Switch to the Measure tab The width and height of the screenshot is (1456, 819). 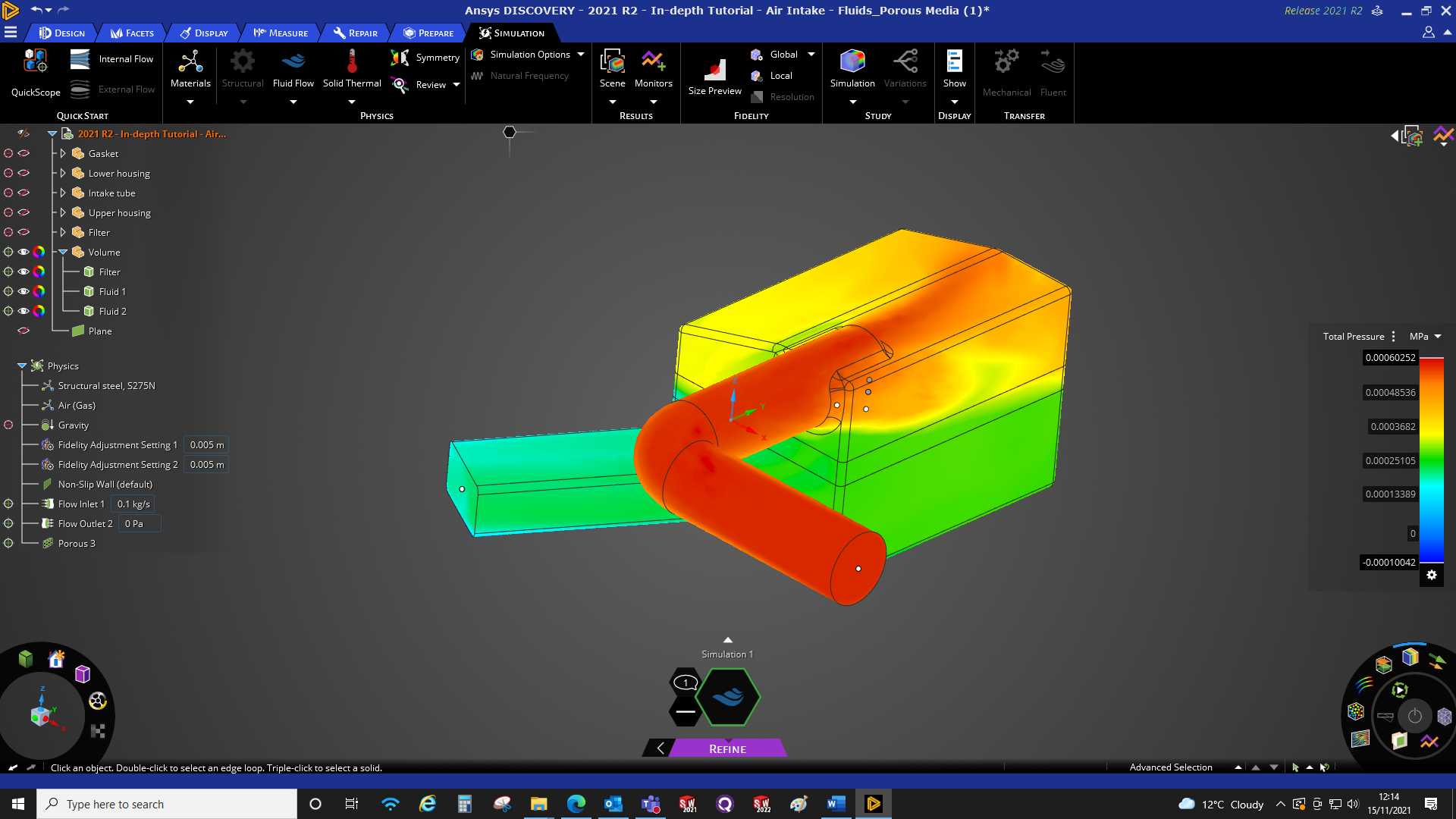[x=281, y=33]
